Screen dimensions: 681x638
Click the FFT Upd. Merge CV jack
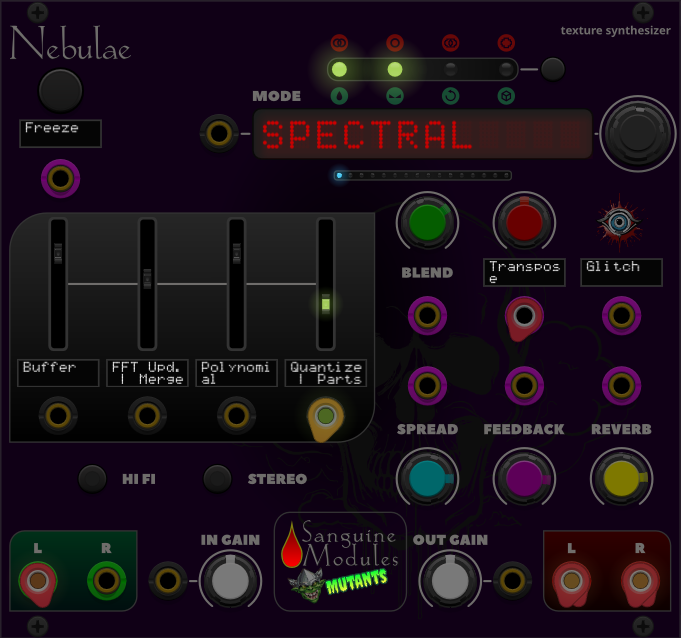coord(147,416)
